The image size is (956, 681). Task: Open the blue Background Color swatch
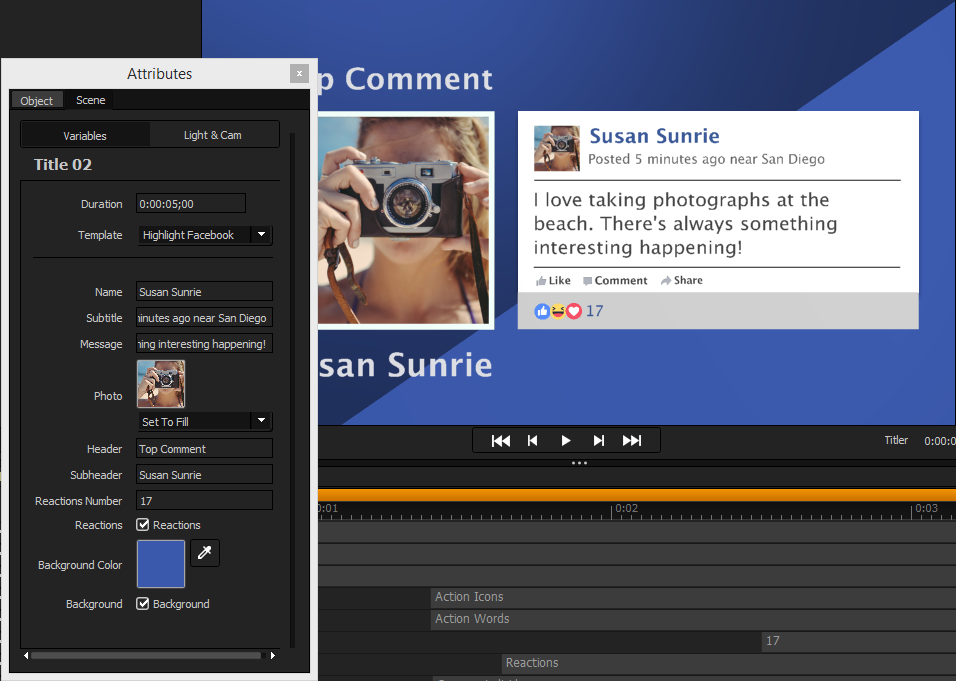pos(161,564)
